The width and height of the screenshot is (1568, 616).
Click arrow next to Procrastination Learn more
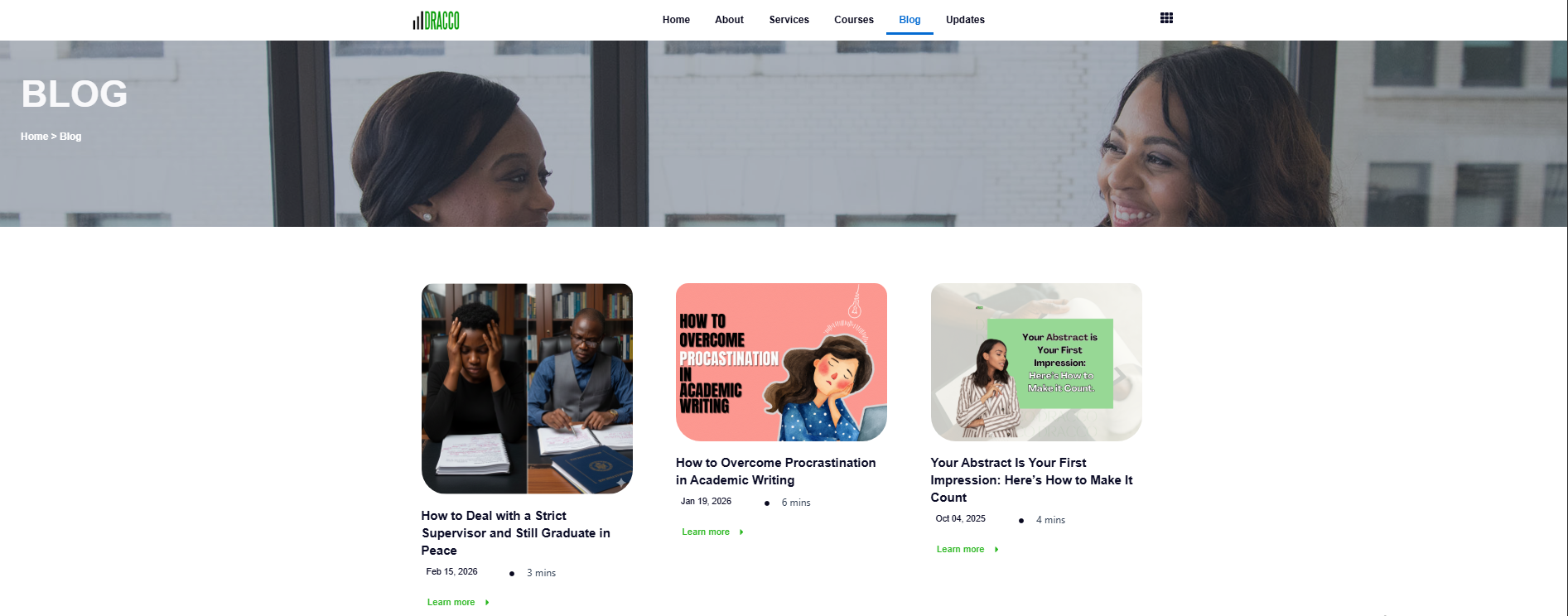point(741,532)
